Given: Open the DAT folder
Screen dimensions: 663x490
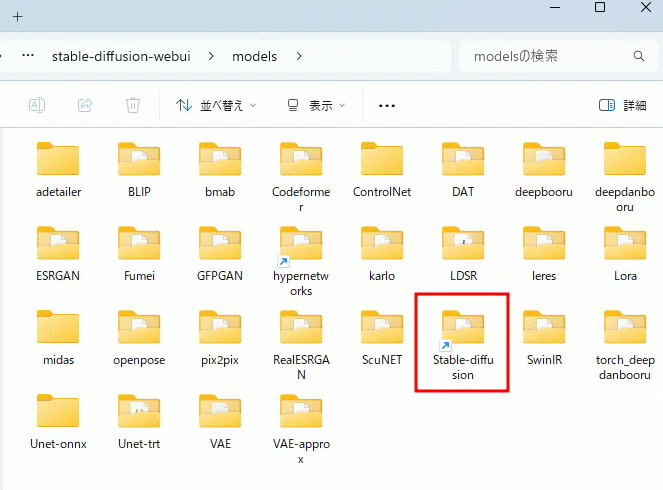Looking at the screenshot, I should pos(463,171).
